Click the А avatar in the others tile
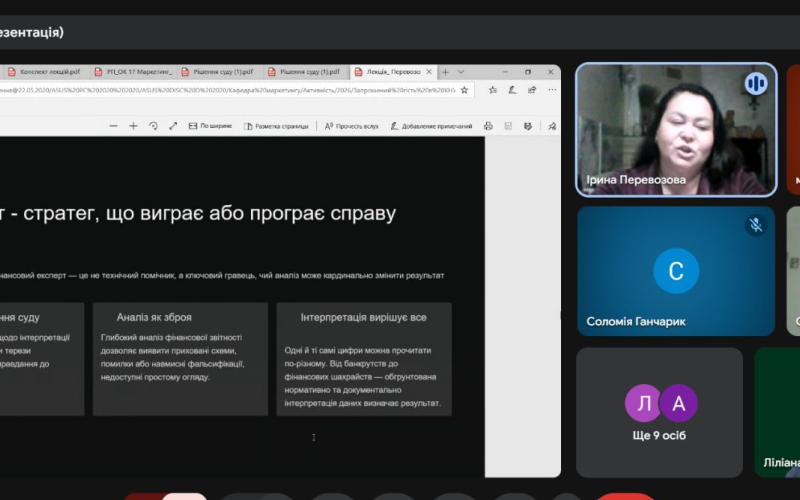The image size is (800, 500). (x=679, y=403)
